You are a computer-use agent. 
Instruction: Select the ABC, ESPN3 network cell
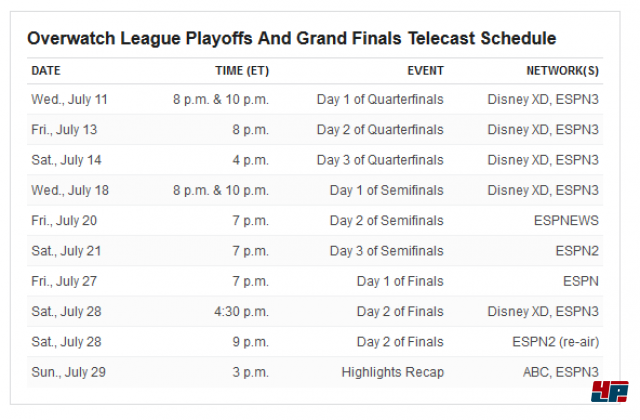pos(561,372)
